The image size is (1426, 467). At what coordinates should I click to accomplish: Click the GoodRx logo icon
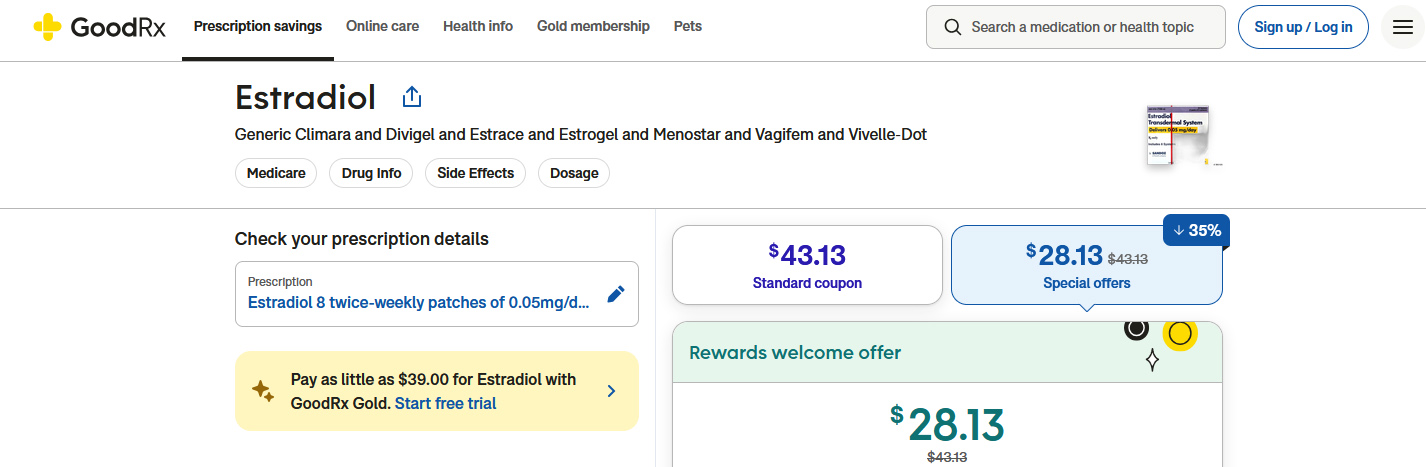pos(47,27)
